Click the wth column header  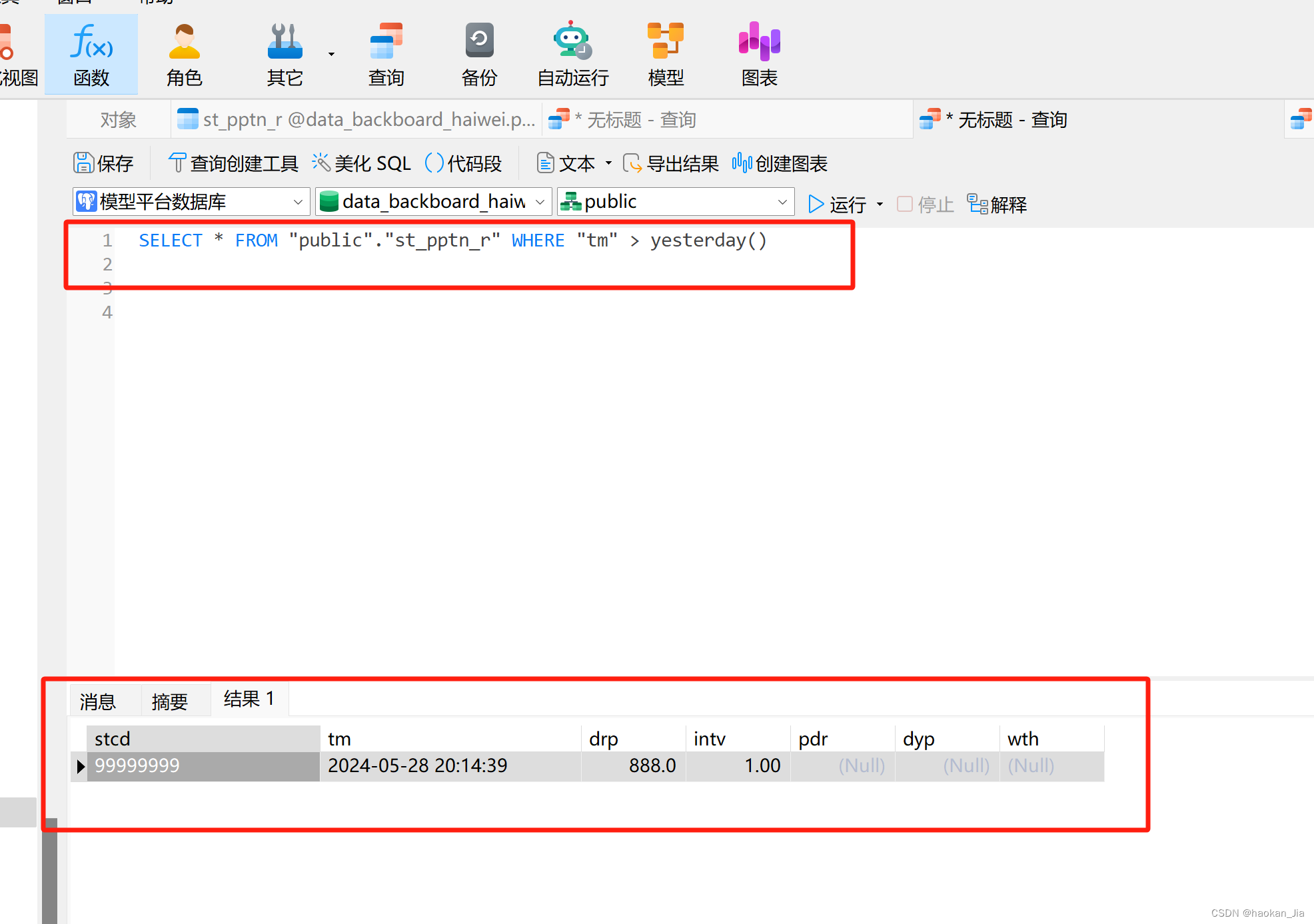pyautogui.click(x=1052, y=739)
